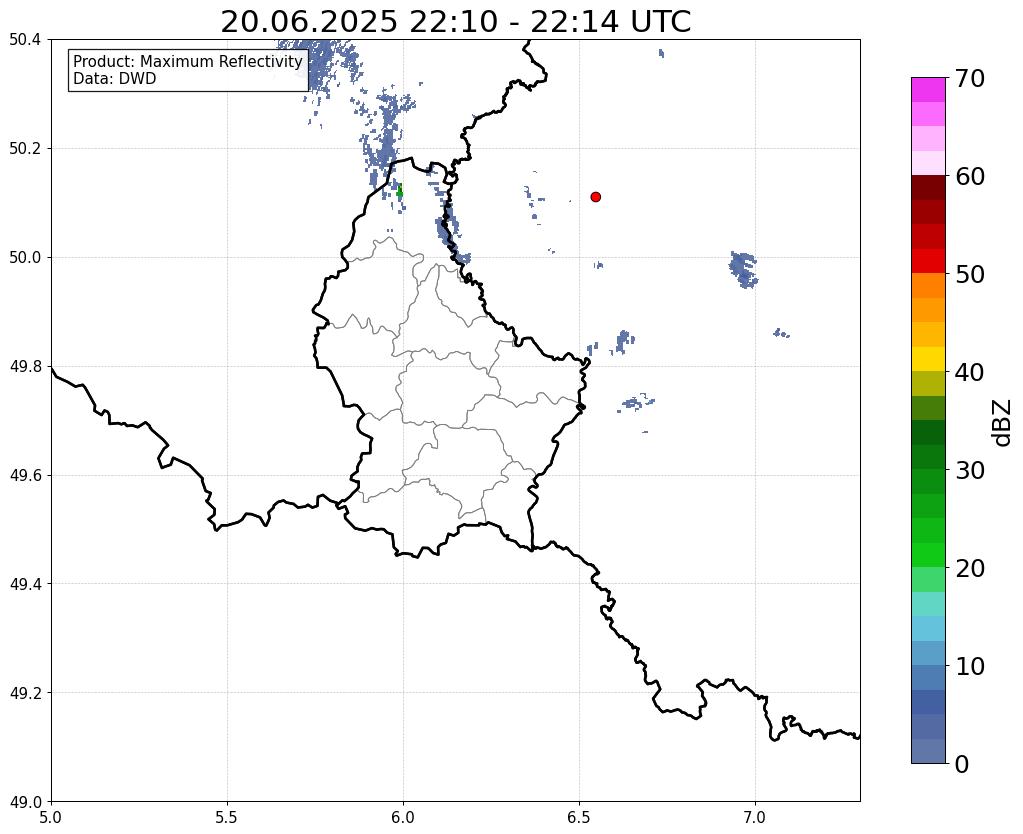Click latitude axis label 49.2
The width and height of the screenshot is (1023, 834).
[25, 693]
